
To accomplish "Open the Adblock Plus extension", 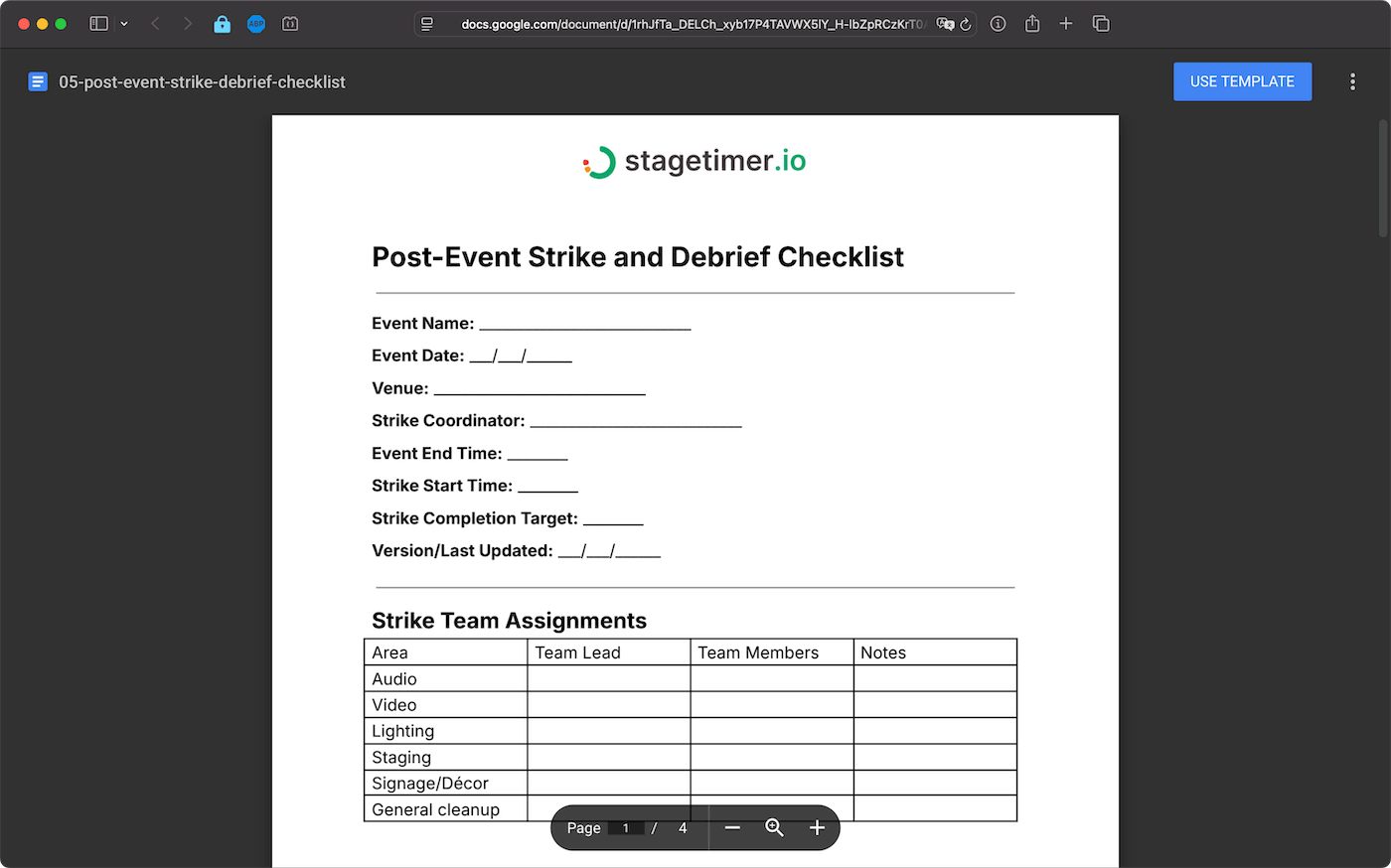I will pos(256,23).
